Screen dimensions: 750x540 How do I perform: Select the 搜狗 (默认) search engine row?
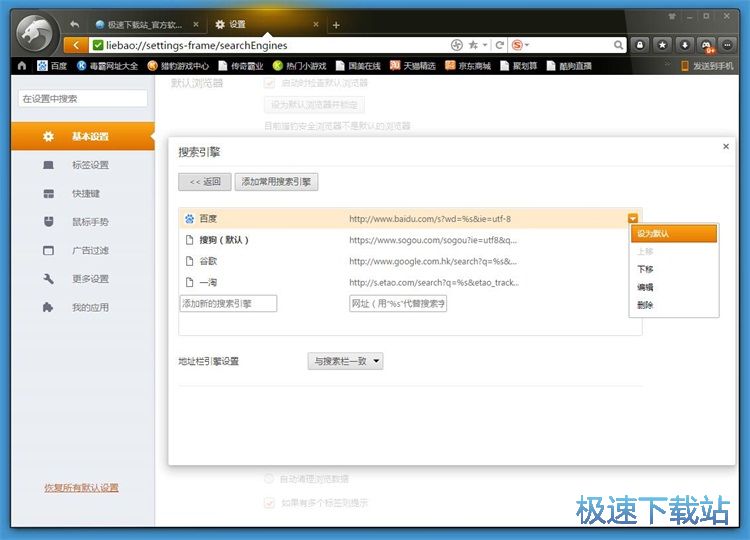[410, 240]
